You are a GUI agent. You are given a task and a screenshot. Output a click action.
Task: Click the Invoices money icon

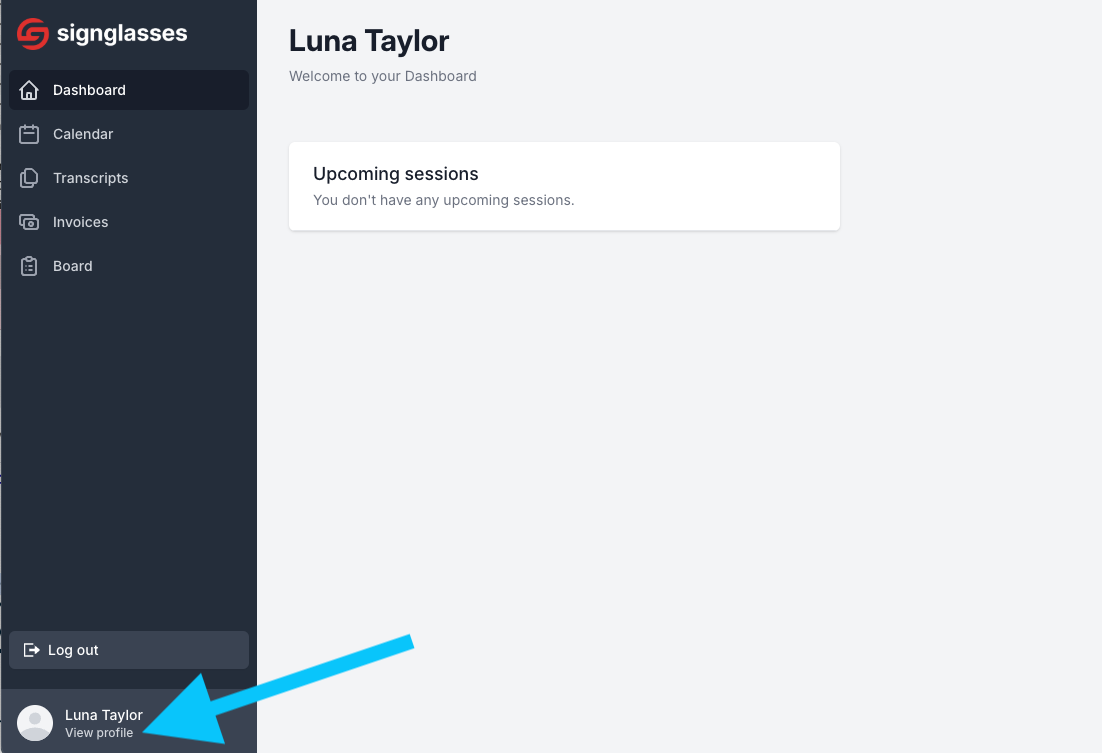tap(29, 222)
